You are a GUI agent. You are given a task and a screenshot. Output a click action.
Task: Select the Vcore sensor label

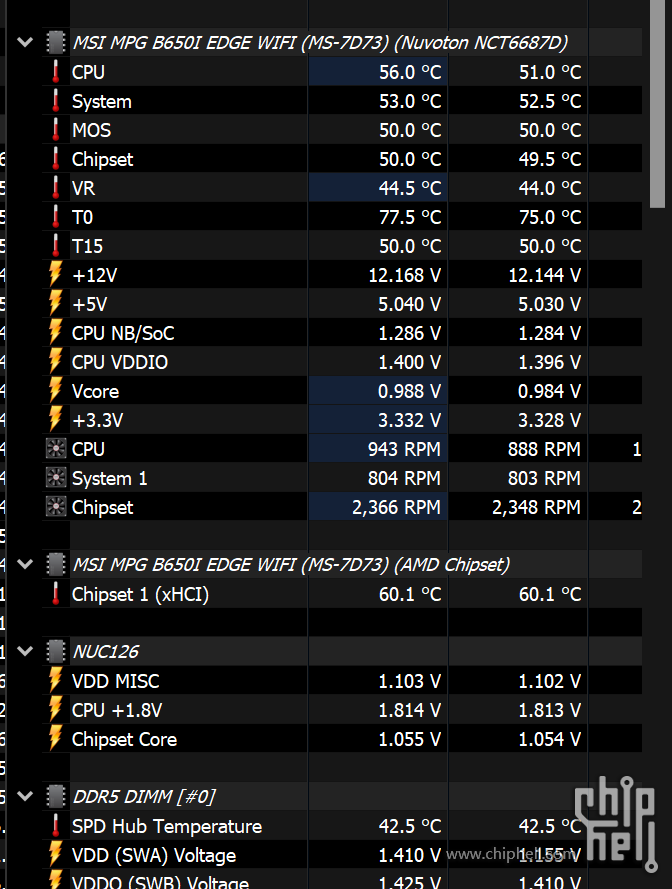(95, 391)
